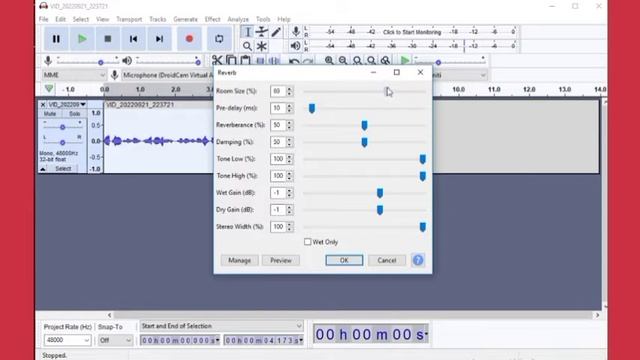Open the VID_202209 track name dropdown menu

tap(67, 104)
